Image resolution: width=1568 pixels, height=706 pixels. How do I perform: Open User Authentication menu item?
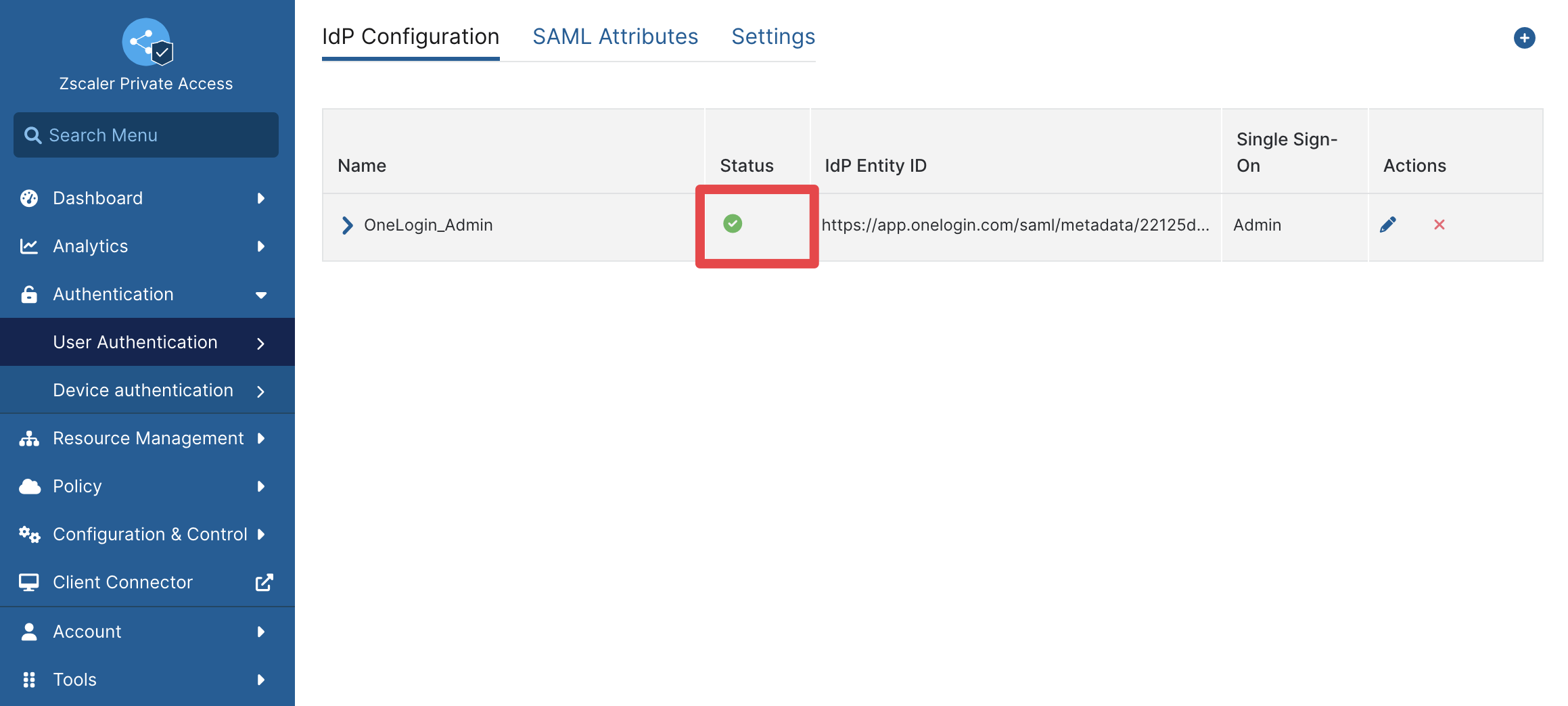tap(147, 342)
